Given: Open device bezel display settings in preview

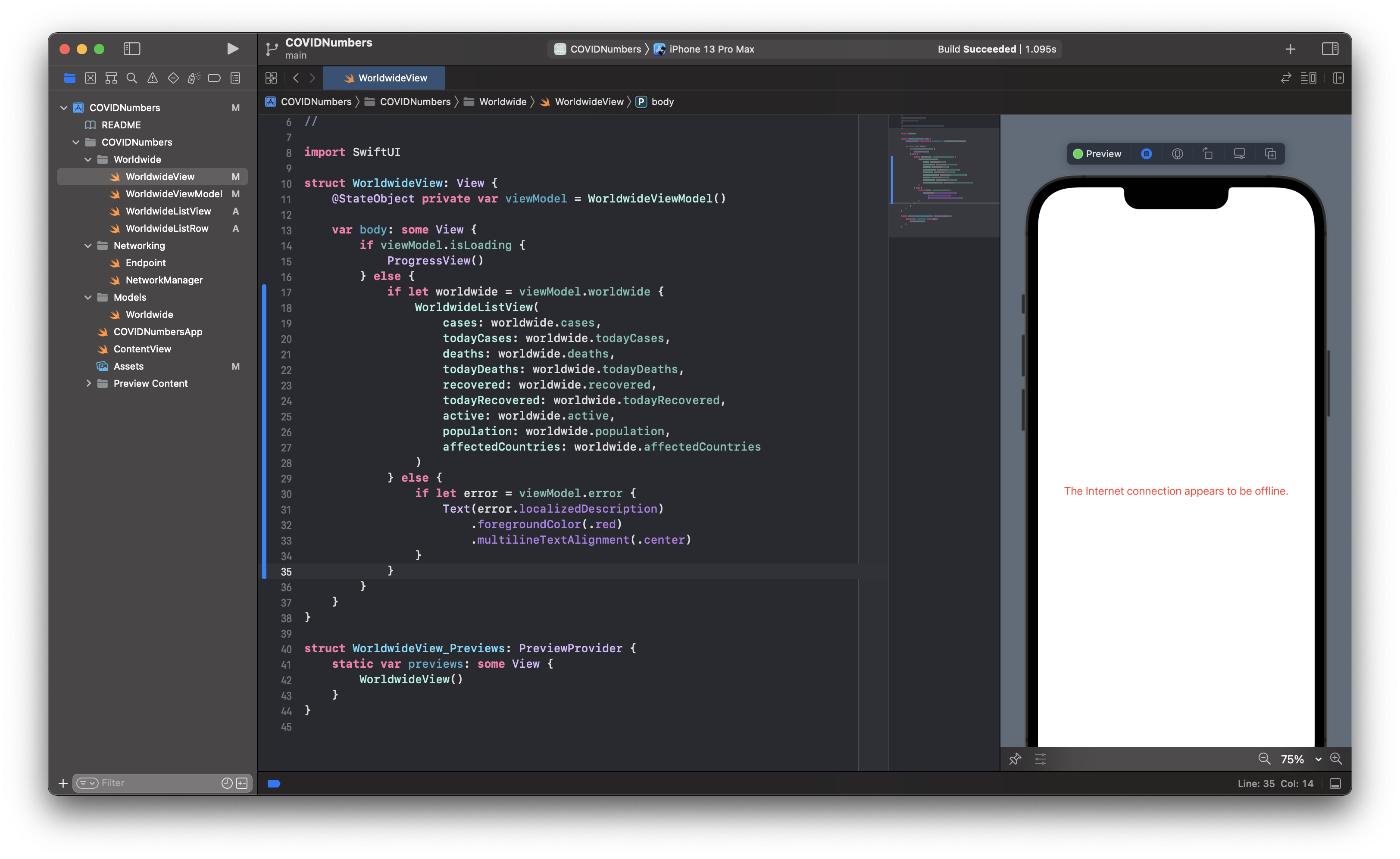Looking at the screenshot, I should [x=1239, y=153].
